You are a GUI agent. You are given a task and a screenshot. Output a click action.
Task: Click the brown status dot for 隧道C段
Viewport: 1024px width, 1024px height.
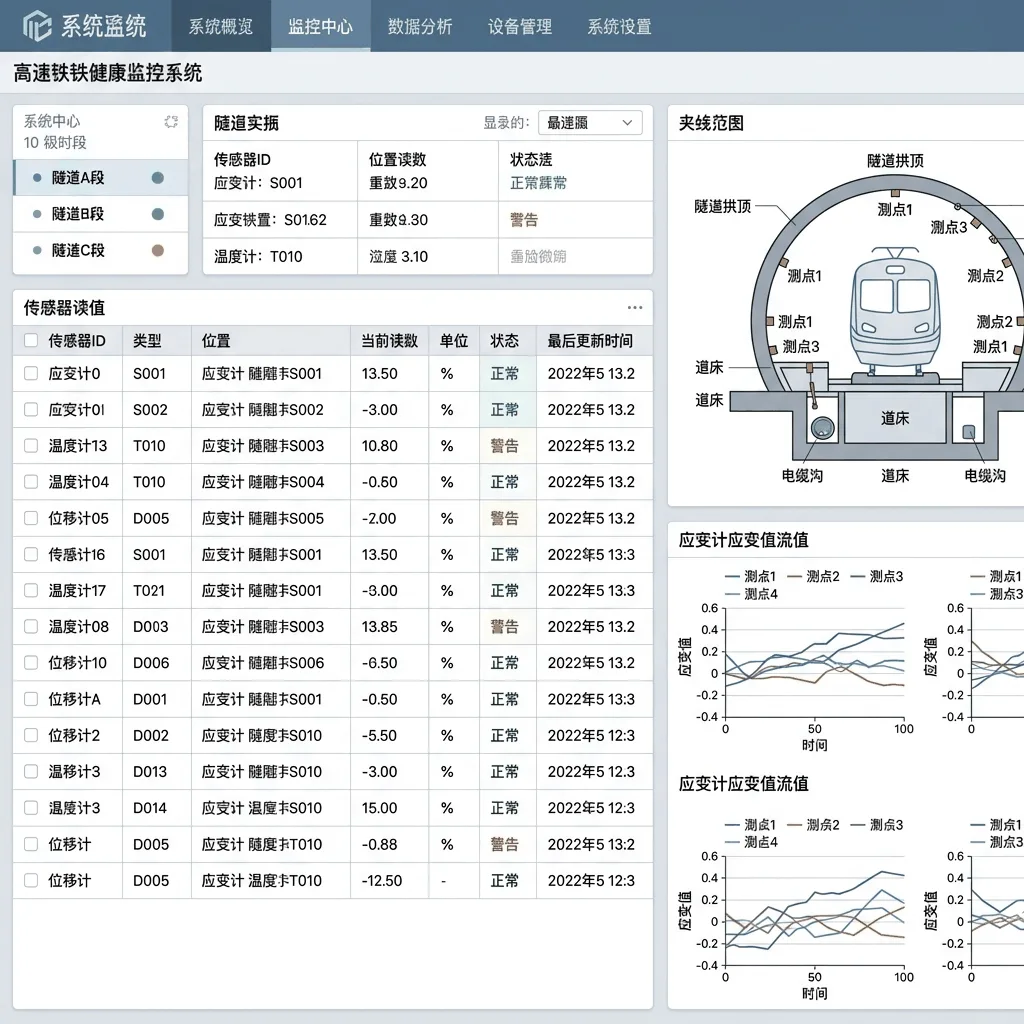coord(157,250)
